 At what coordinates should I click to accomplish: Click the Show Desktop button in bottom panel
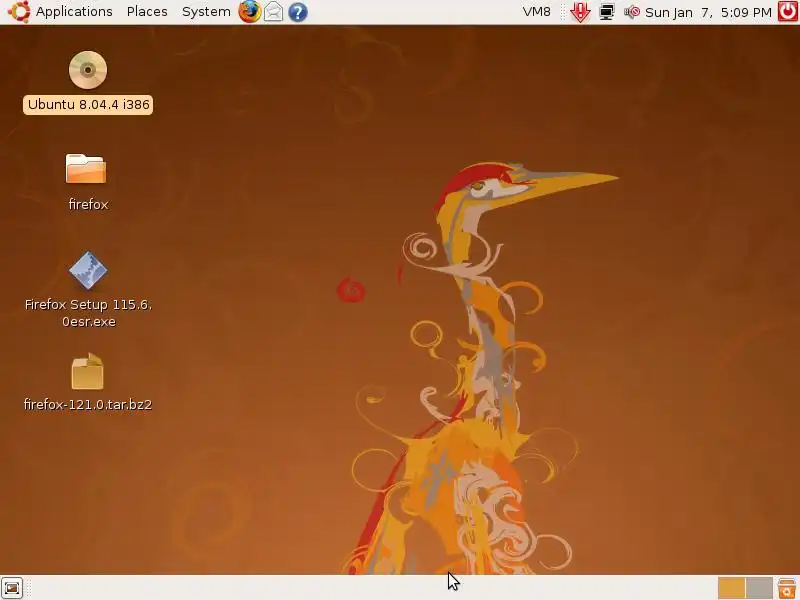point(12,588)
